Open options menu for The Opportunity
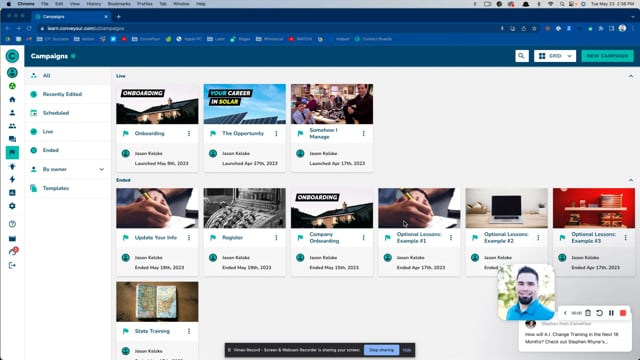This screenshot has width=640, height=360. [x=276, y=133]
